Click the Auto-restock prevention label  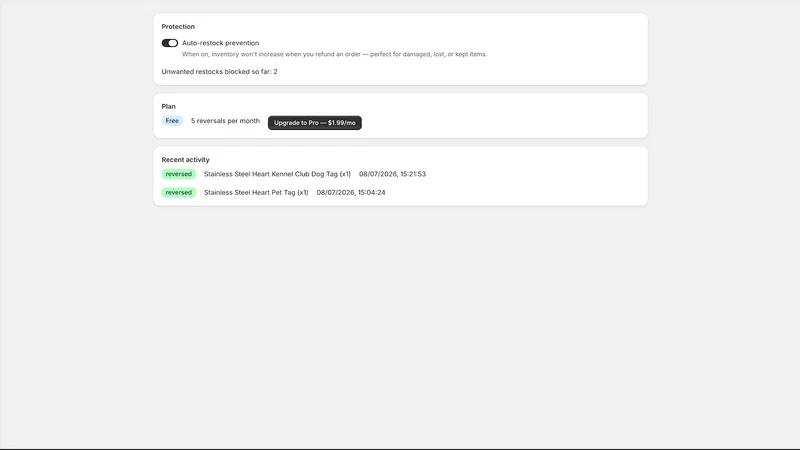[x=220, y=43]
